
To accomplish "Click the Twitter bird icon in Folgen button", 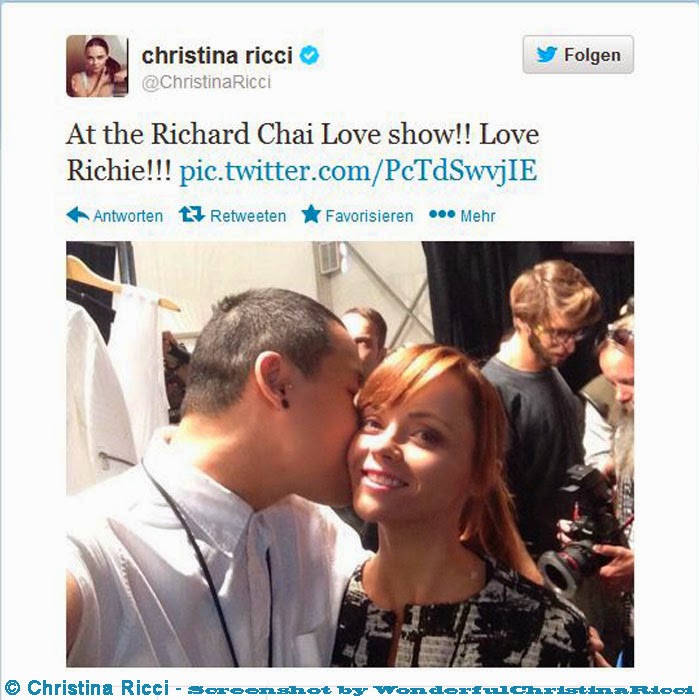I will [546, 54].
